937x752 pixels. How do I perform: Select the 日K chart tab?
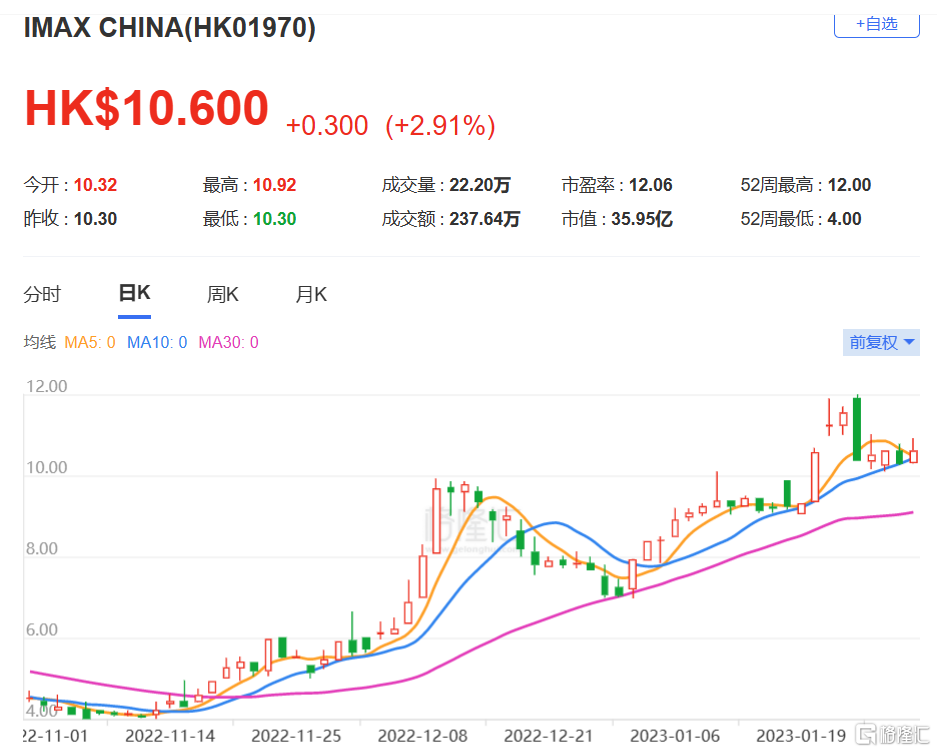click(x=134, y=294)
